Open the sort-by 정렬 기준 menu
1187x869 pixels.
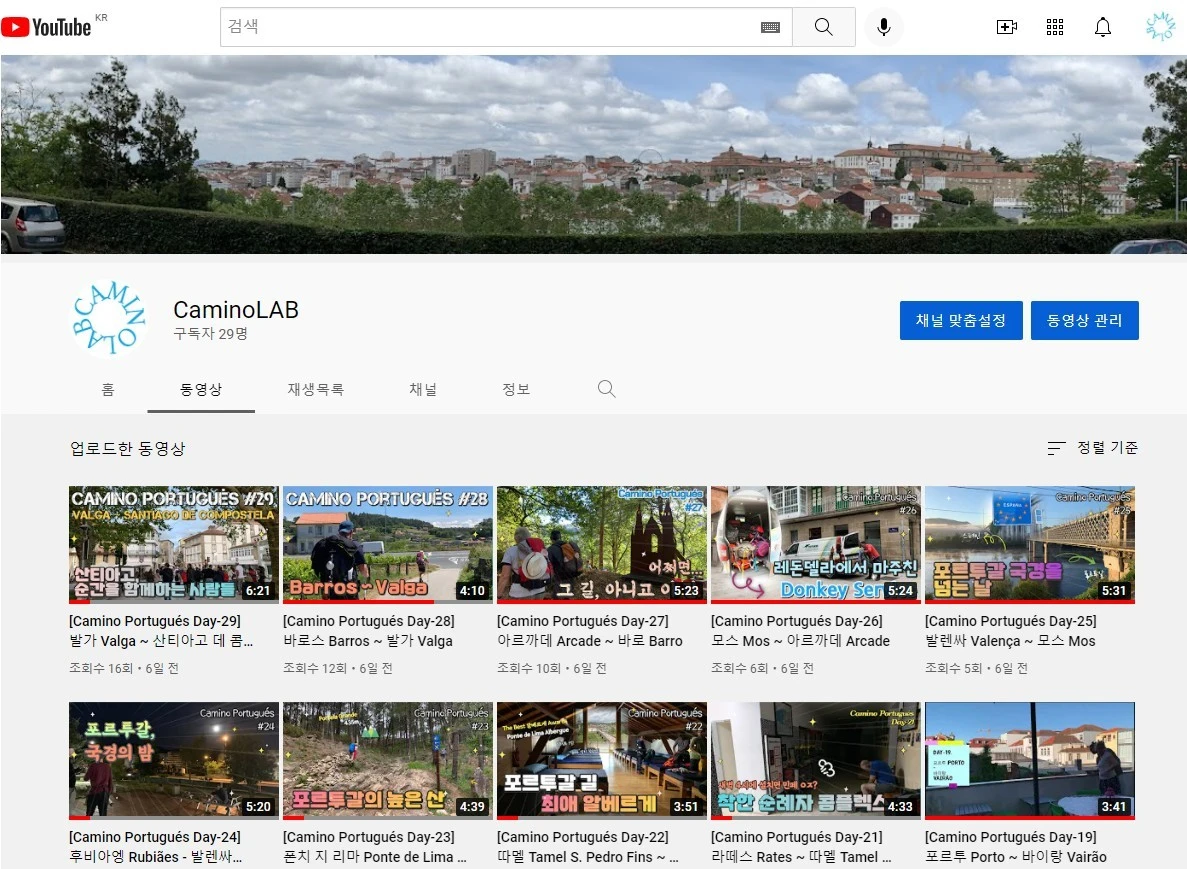[x=1092, y=447]
